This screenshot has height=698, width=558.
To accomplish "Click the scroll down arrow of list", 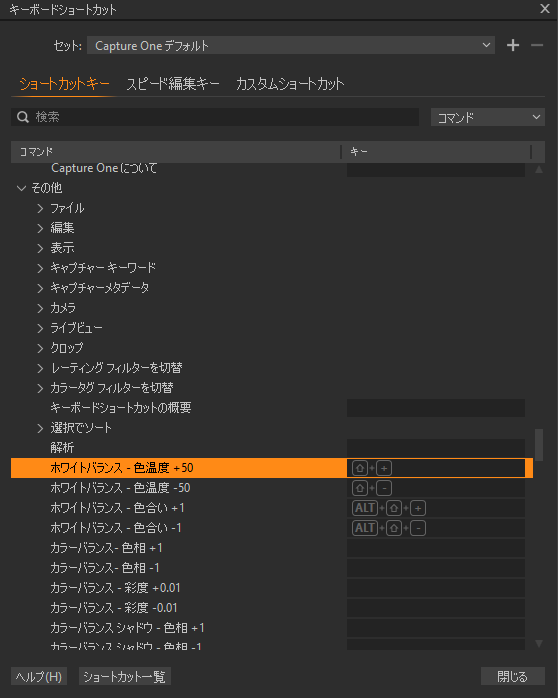I will [539, 643].
